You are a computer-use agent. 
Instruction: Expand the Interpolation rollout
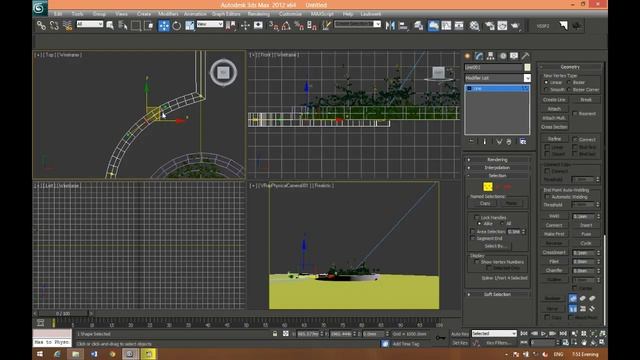point(497,168)
